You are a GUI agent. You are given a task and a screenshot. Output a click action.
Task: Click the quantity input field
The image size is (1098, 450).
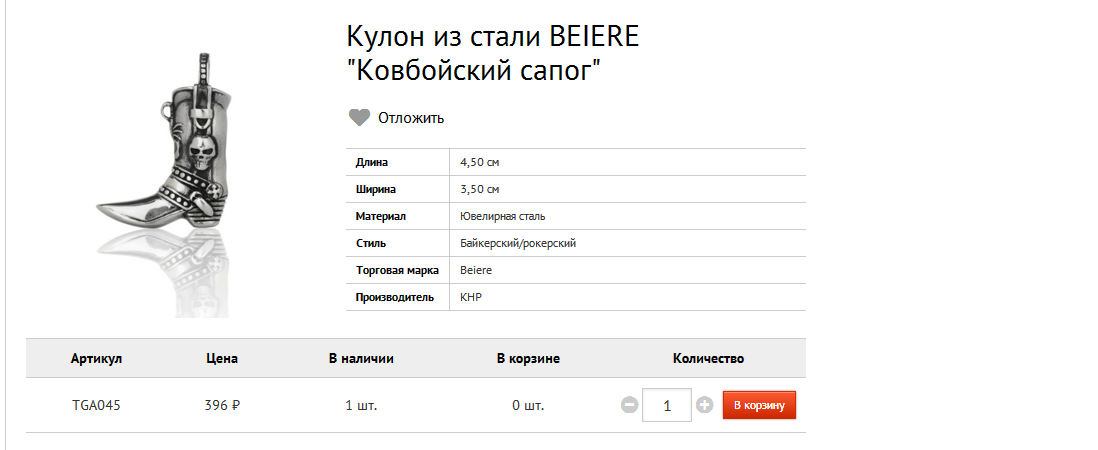(667, 405)
